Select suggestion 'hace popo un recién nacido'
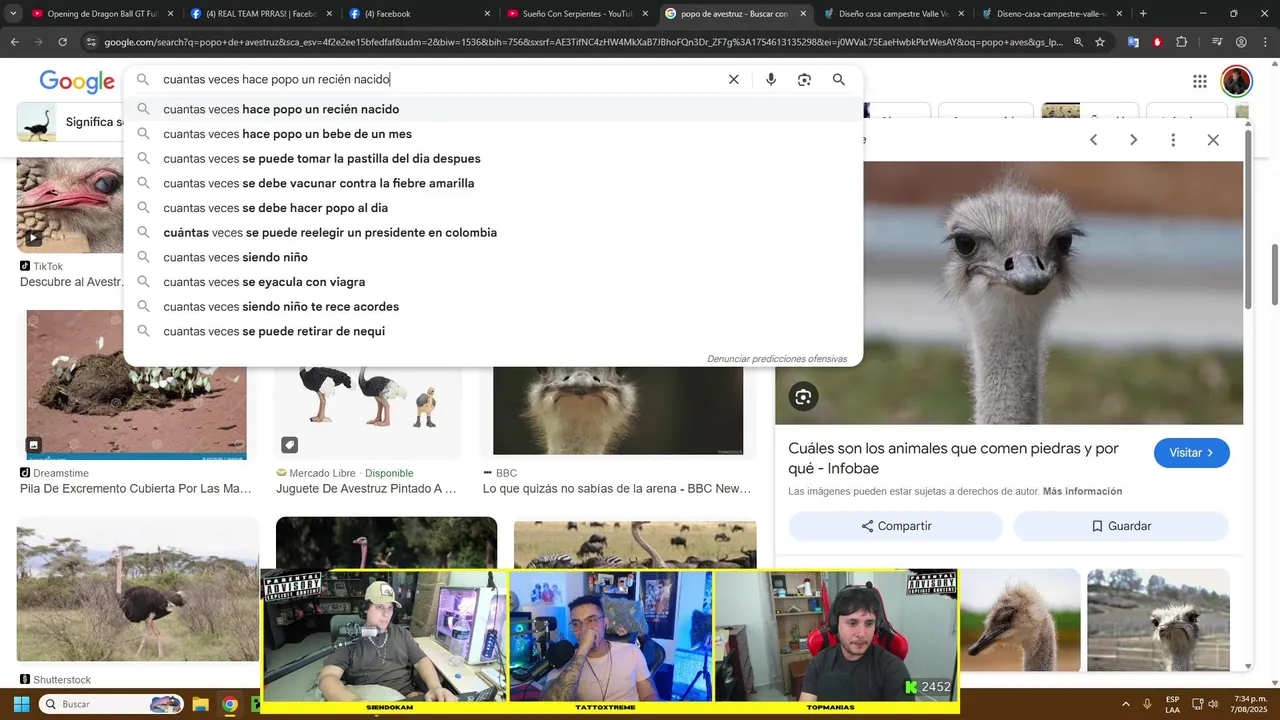This screenshot has width=1280, height=720. coord(493,109)
